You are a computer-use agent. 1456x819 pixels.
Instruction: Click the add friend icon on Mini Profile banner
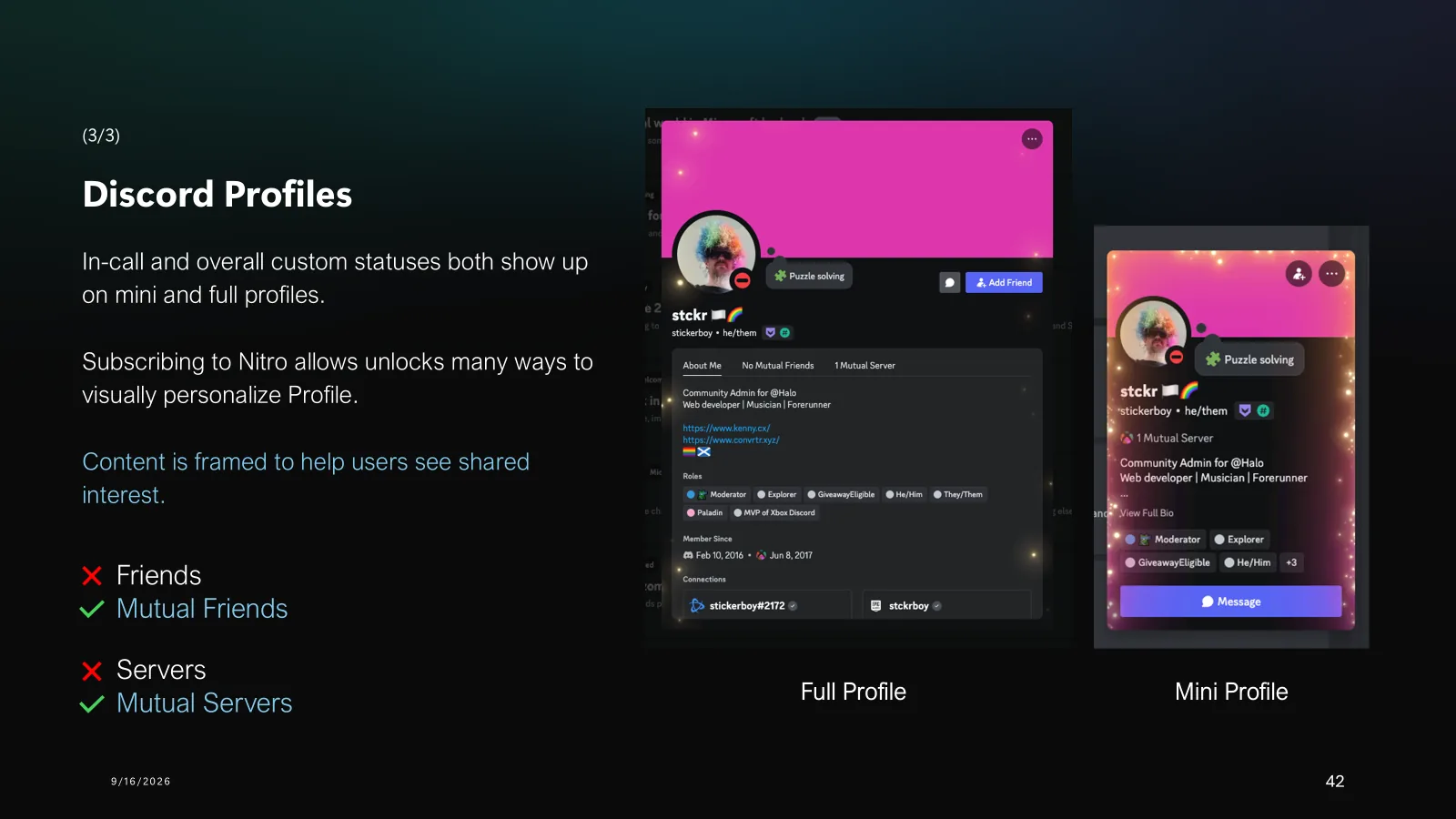(x=1299, y=273)
